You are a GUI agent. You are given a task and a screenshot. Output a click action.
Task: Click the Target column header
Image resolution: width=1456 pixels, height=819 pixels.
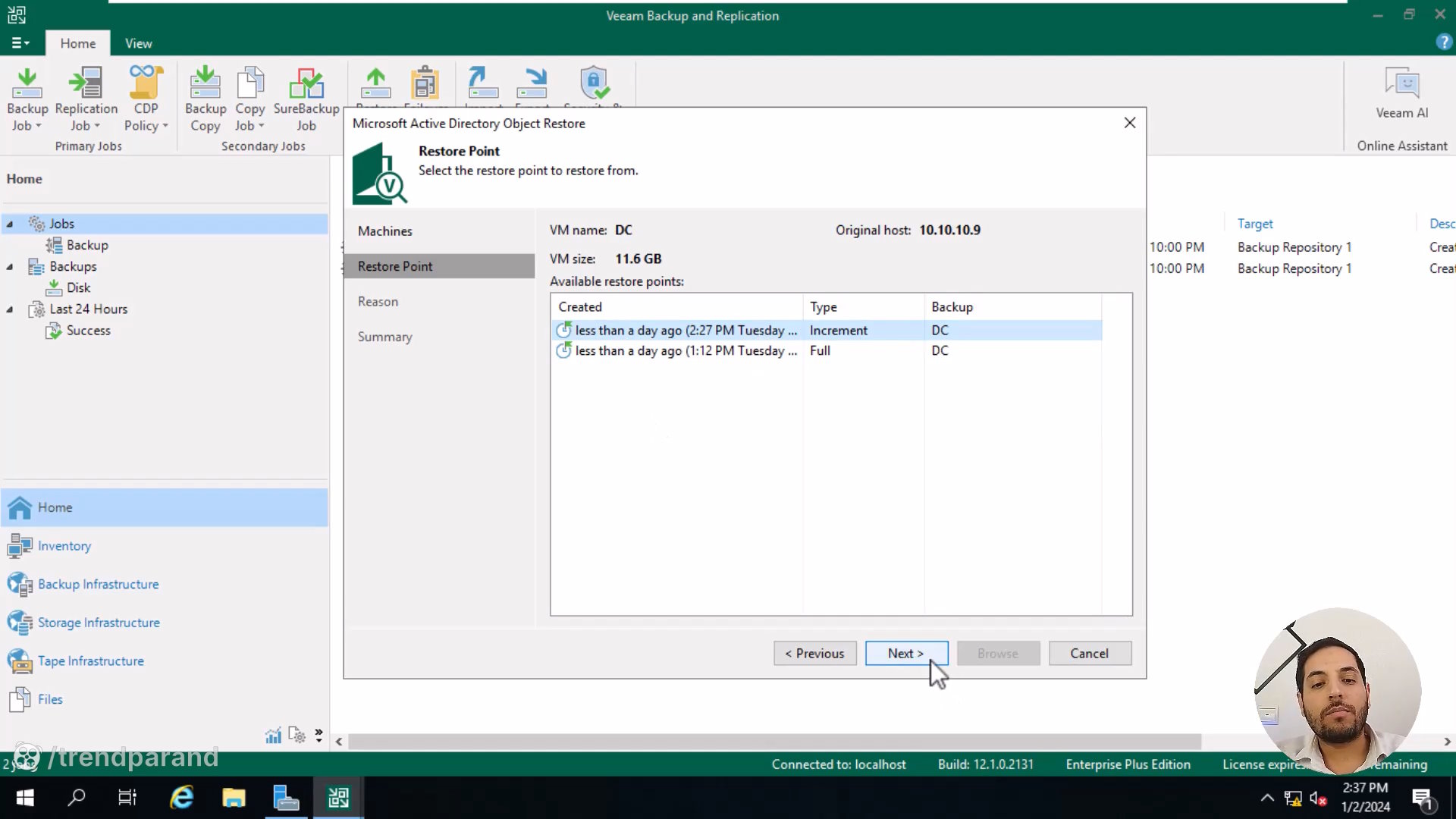(x=1255, y=224)
